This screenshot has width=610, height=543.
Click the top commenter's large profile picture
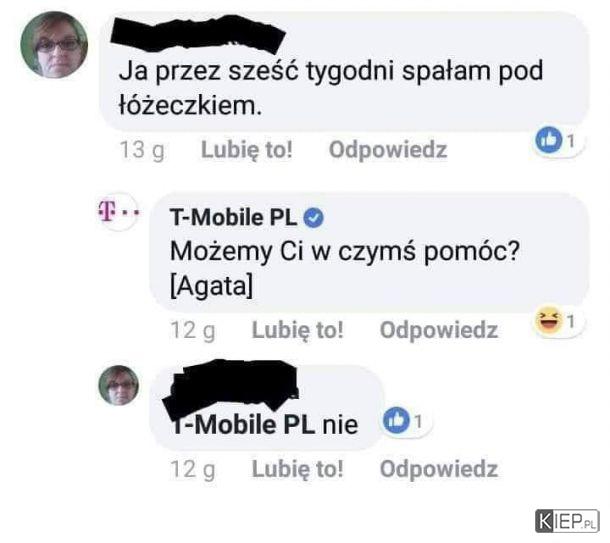pos(54,45)
